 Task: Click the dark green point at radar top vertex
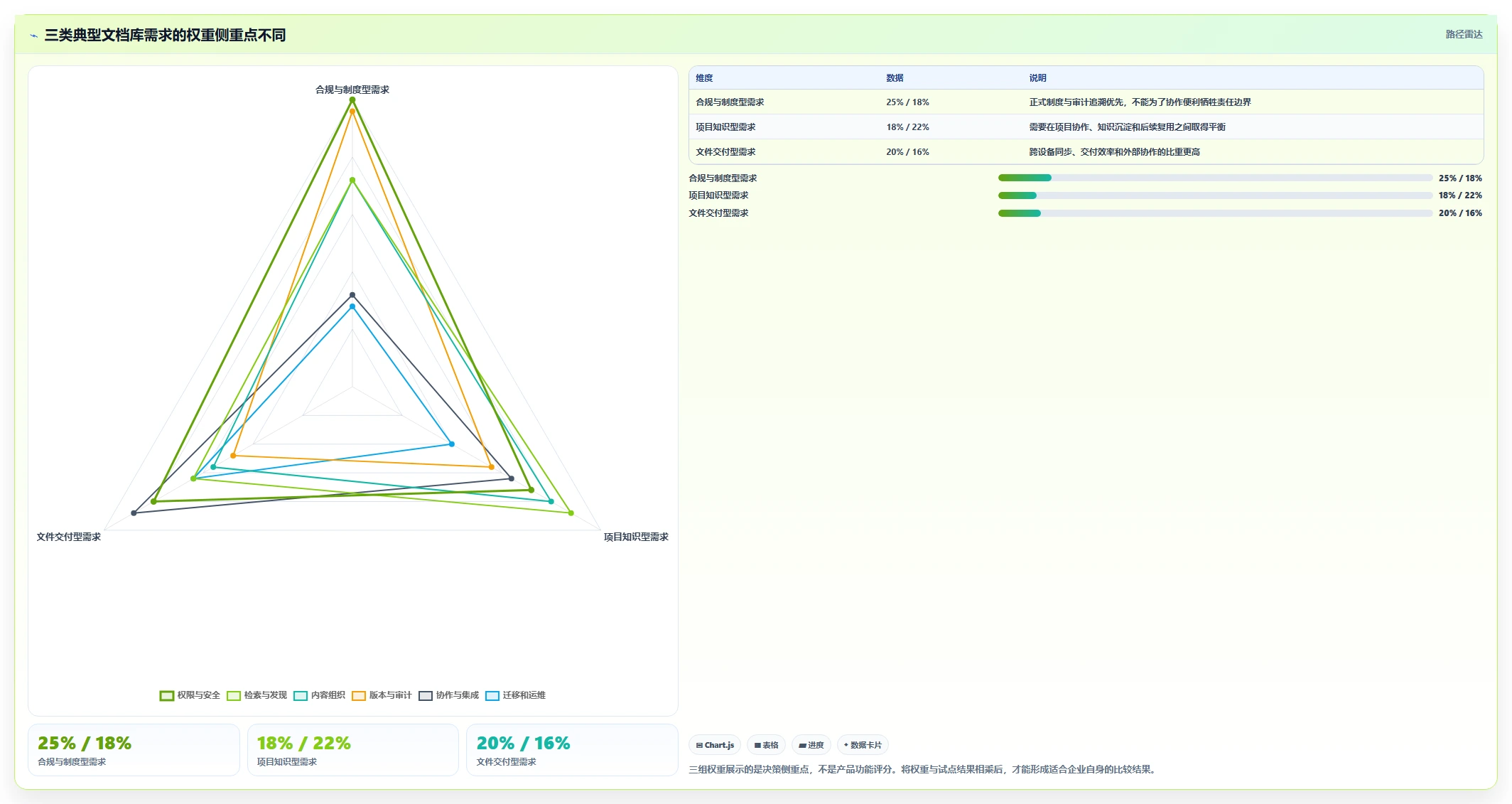[352, 100]
